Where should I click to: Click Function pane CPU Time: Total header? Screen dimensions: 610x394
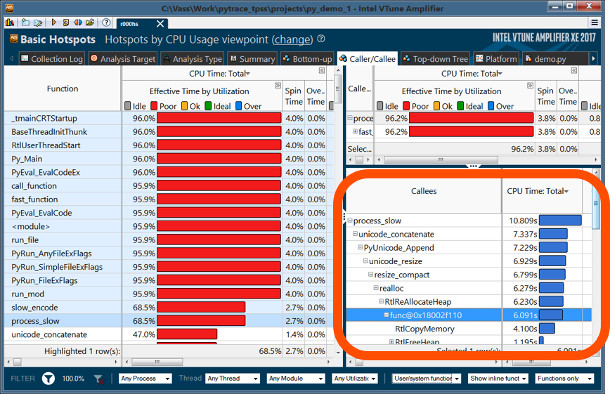coord(220,74)
